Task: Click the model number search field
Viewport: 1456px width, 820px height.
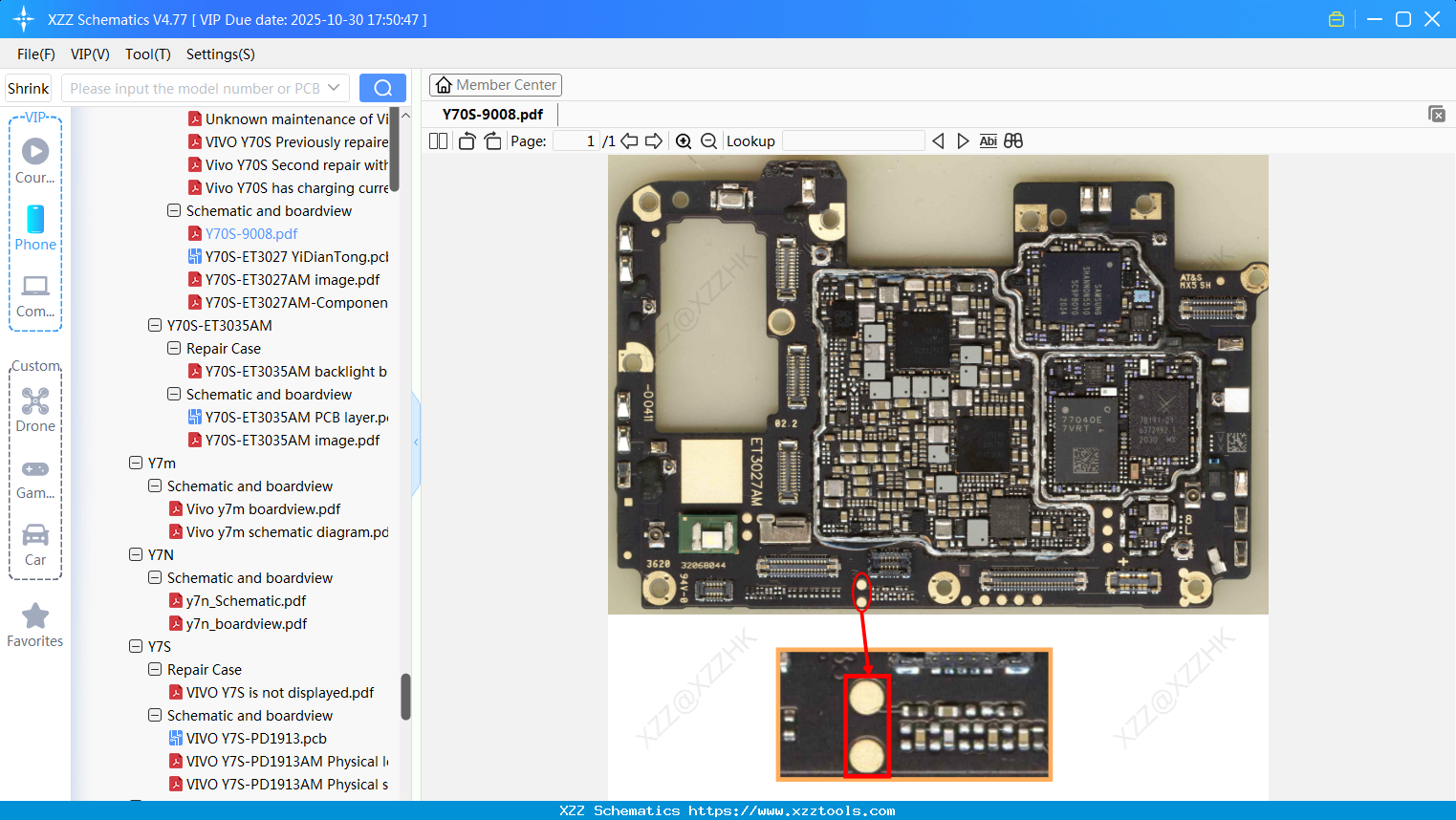Action: tap(195, 88)
